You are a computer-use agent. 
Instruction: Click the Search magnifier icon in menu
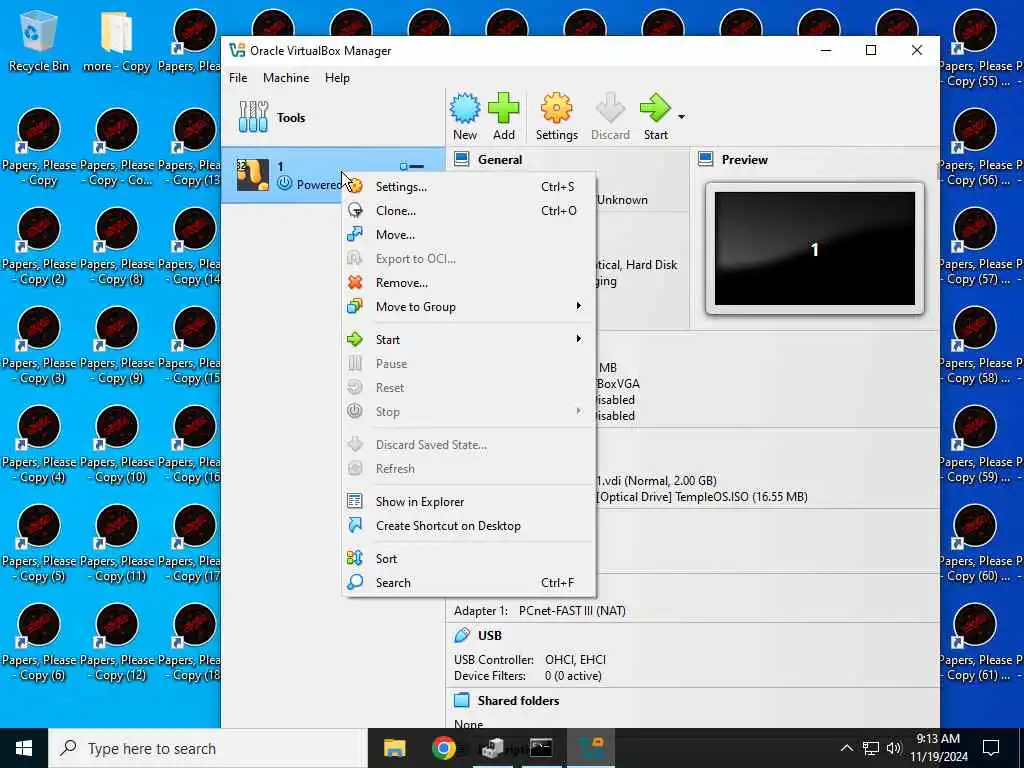coord(355,582)
